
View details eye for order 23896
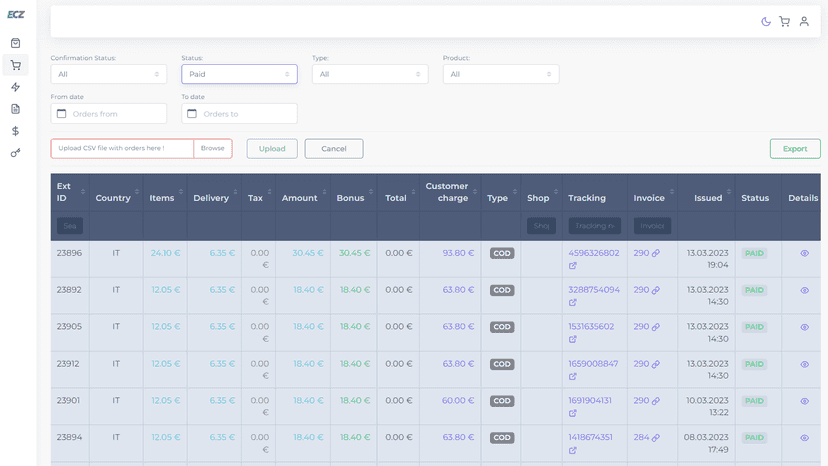[x=804, y=253]
